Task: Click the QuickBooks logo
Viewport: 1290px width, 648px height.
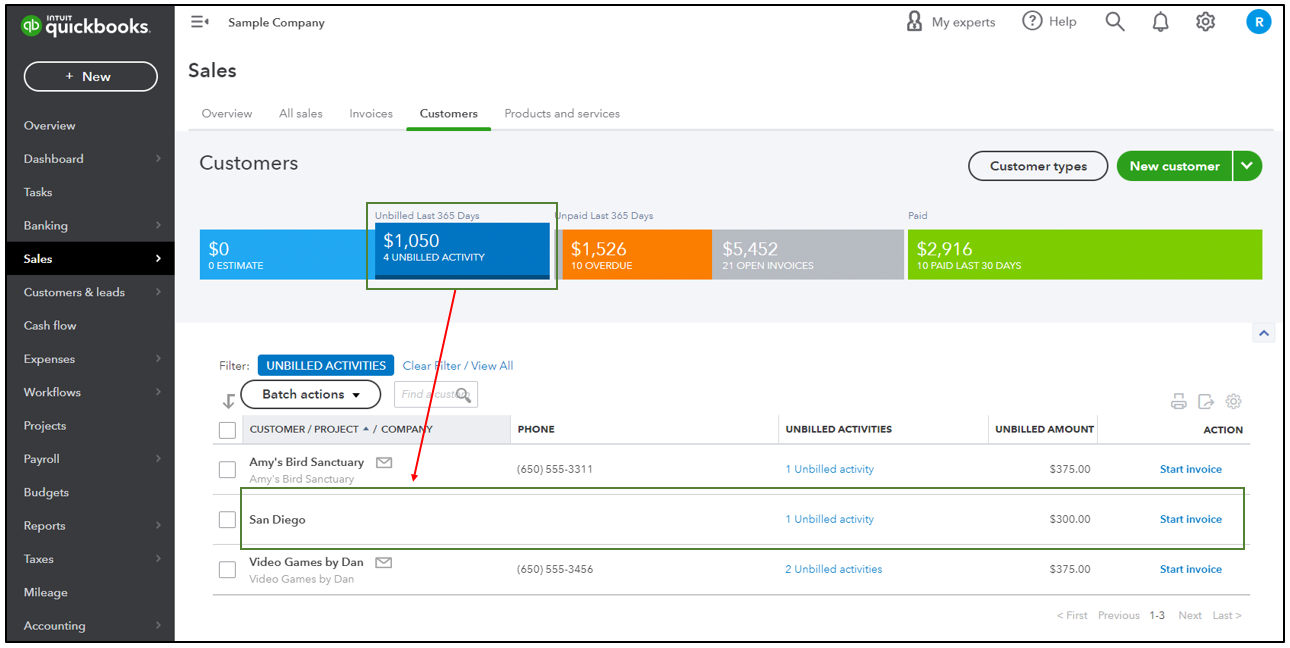Action: pyautogui.click(x=86, y=26)
